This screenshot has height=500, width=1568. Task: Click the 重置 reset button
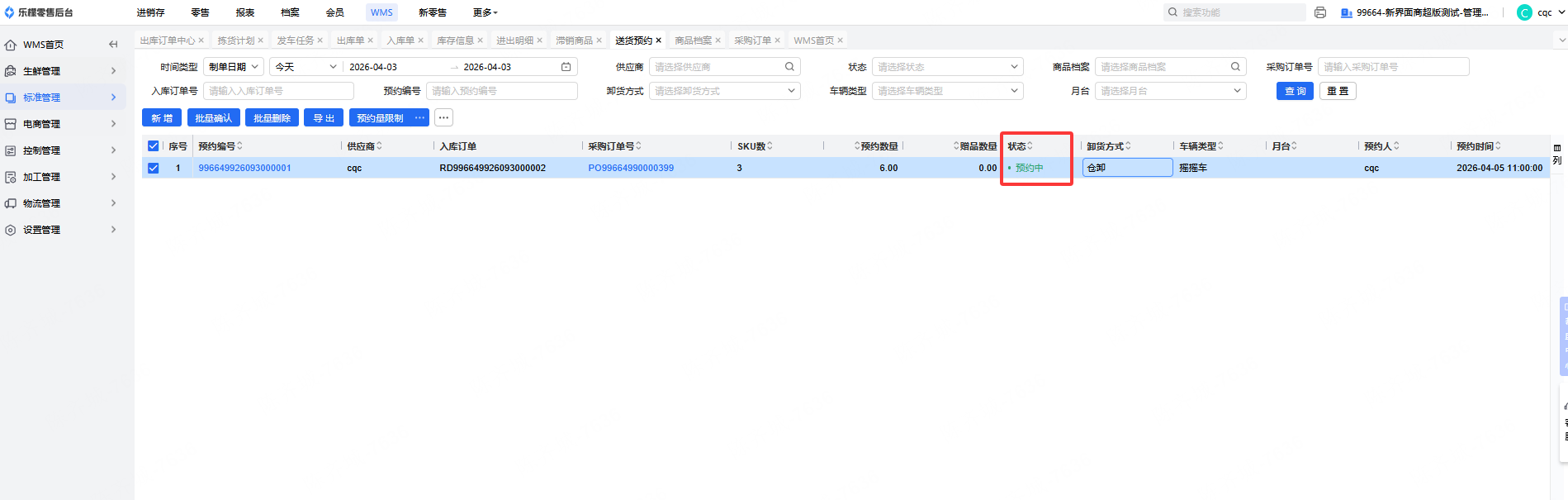(x=1338, y=91)
